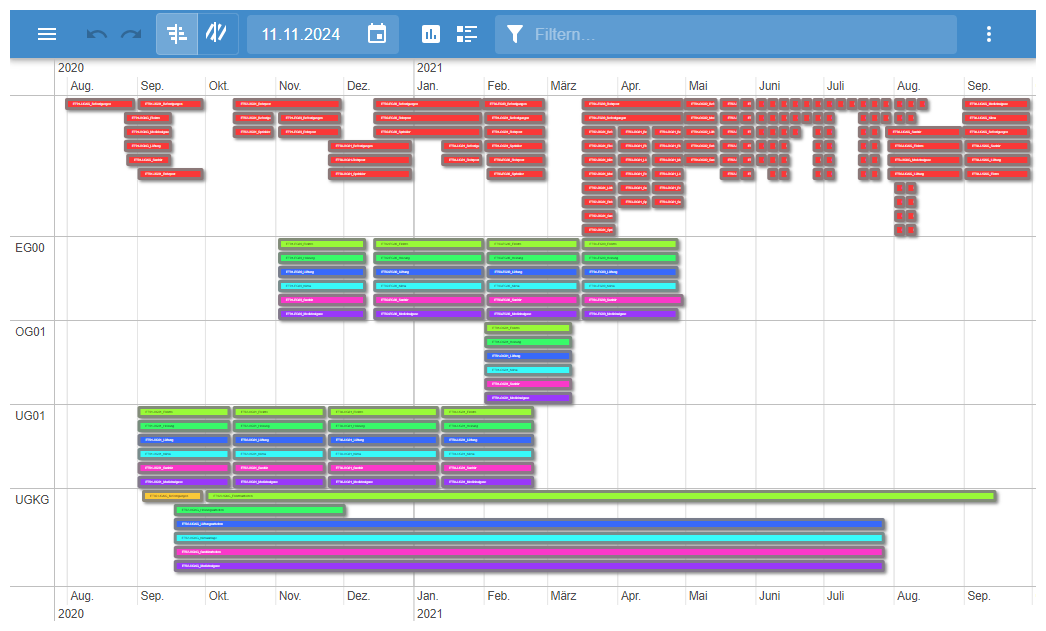Click Juni month in top header

769,86
